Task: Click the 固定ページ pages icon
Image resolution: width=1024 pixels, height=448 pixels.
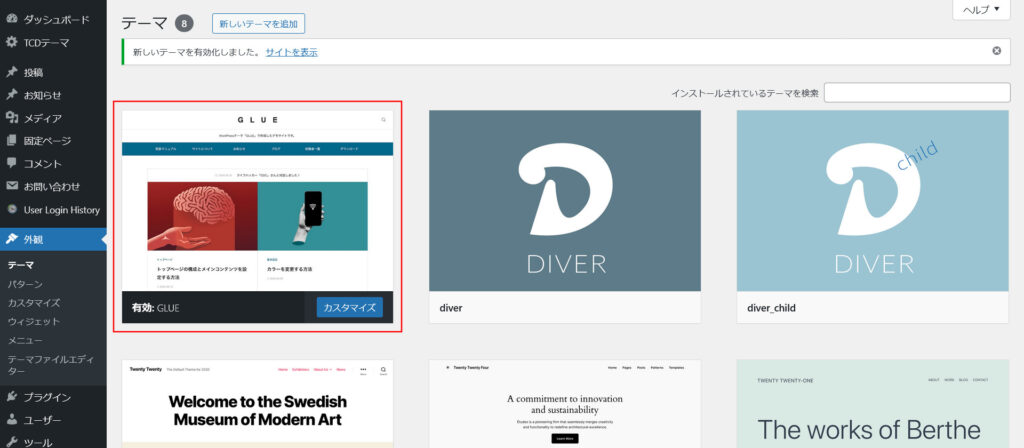Action: tap(12, 141)
